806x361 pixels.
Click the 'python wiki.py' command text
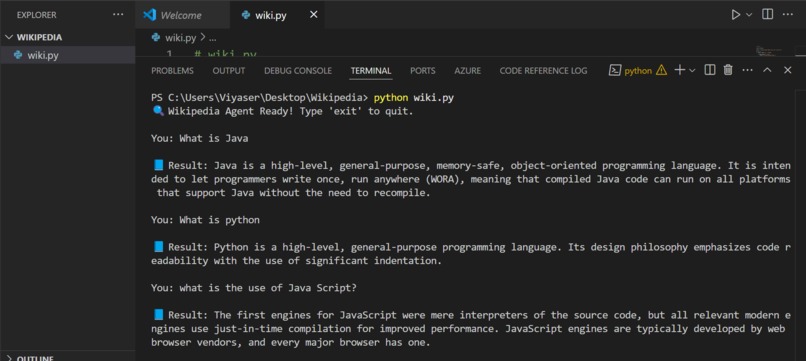pyautogui.click(x=414, y=98)
